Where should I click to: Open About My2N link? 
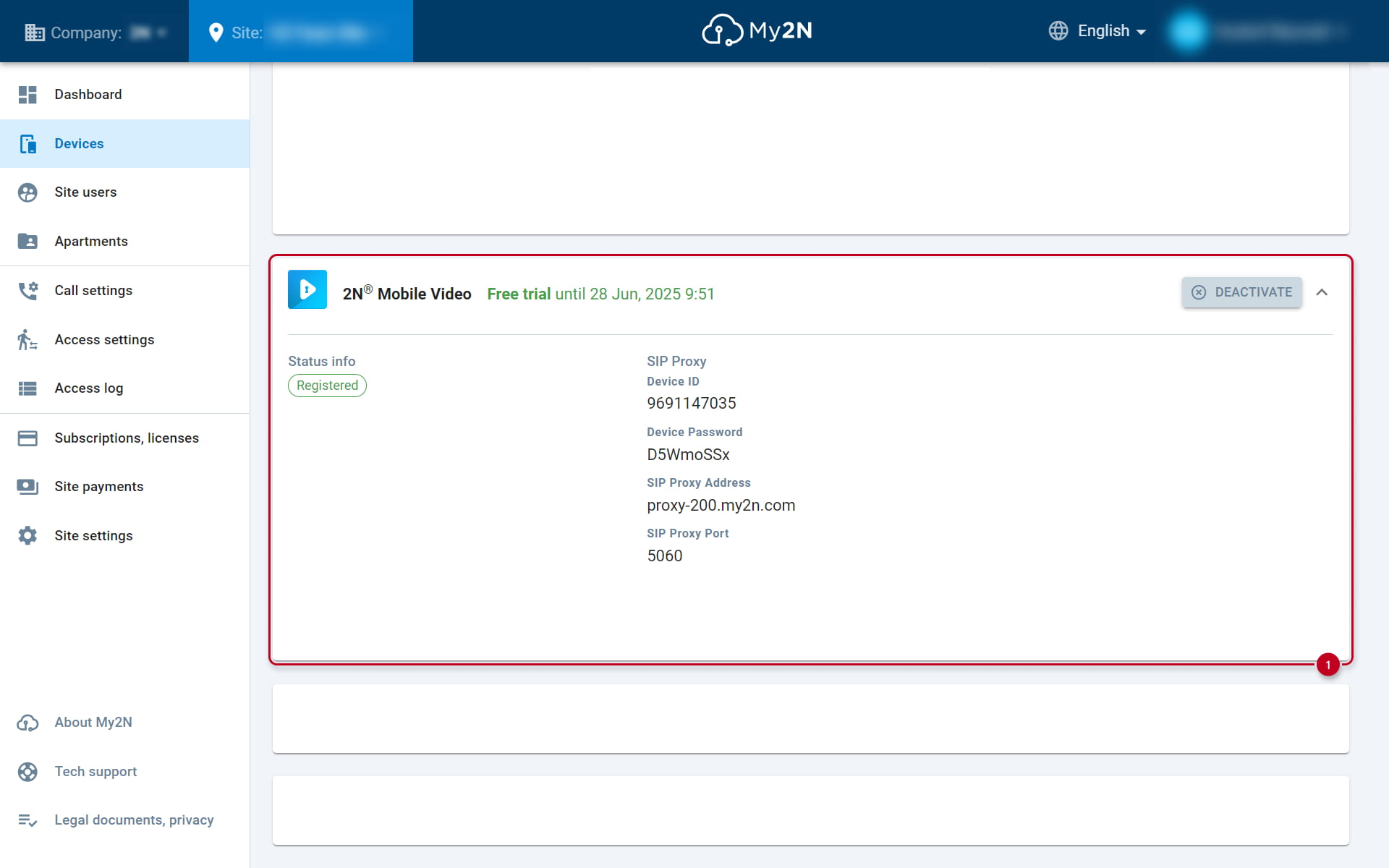[x=124, y=723]
